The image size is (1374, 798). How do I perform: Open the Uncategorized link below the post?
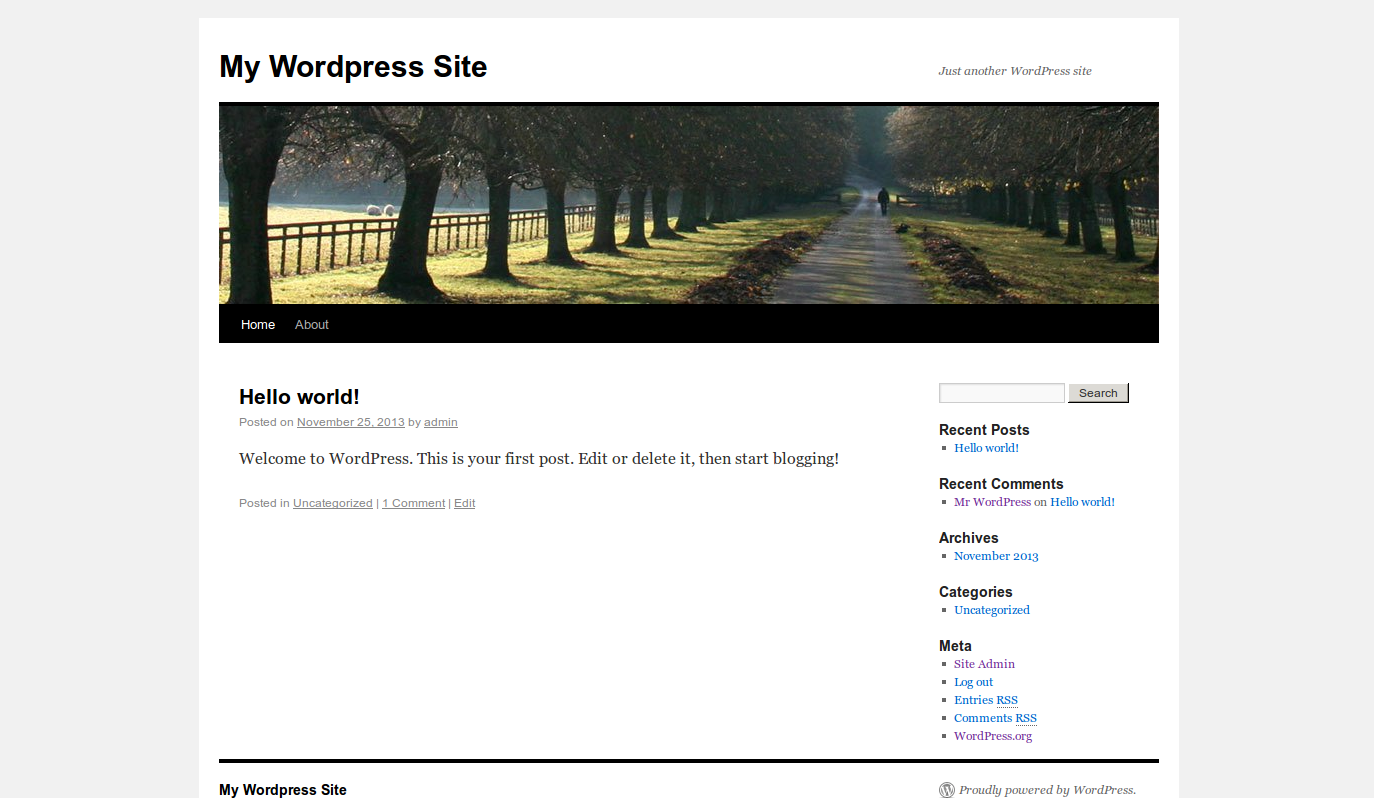coord(332,503)
